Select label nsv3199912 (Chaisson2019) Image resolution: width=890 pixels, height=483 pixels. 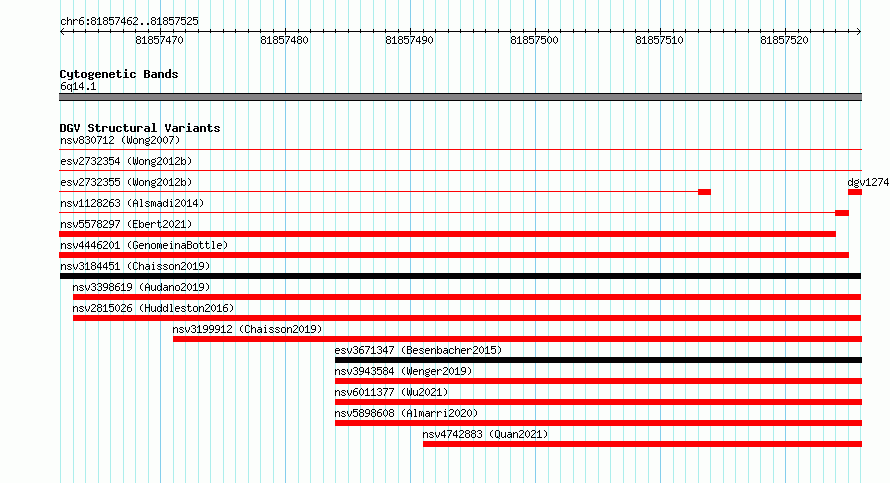(247, 329)
